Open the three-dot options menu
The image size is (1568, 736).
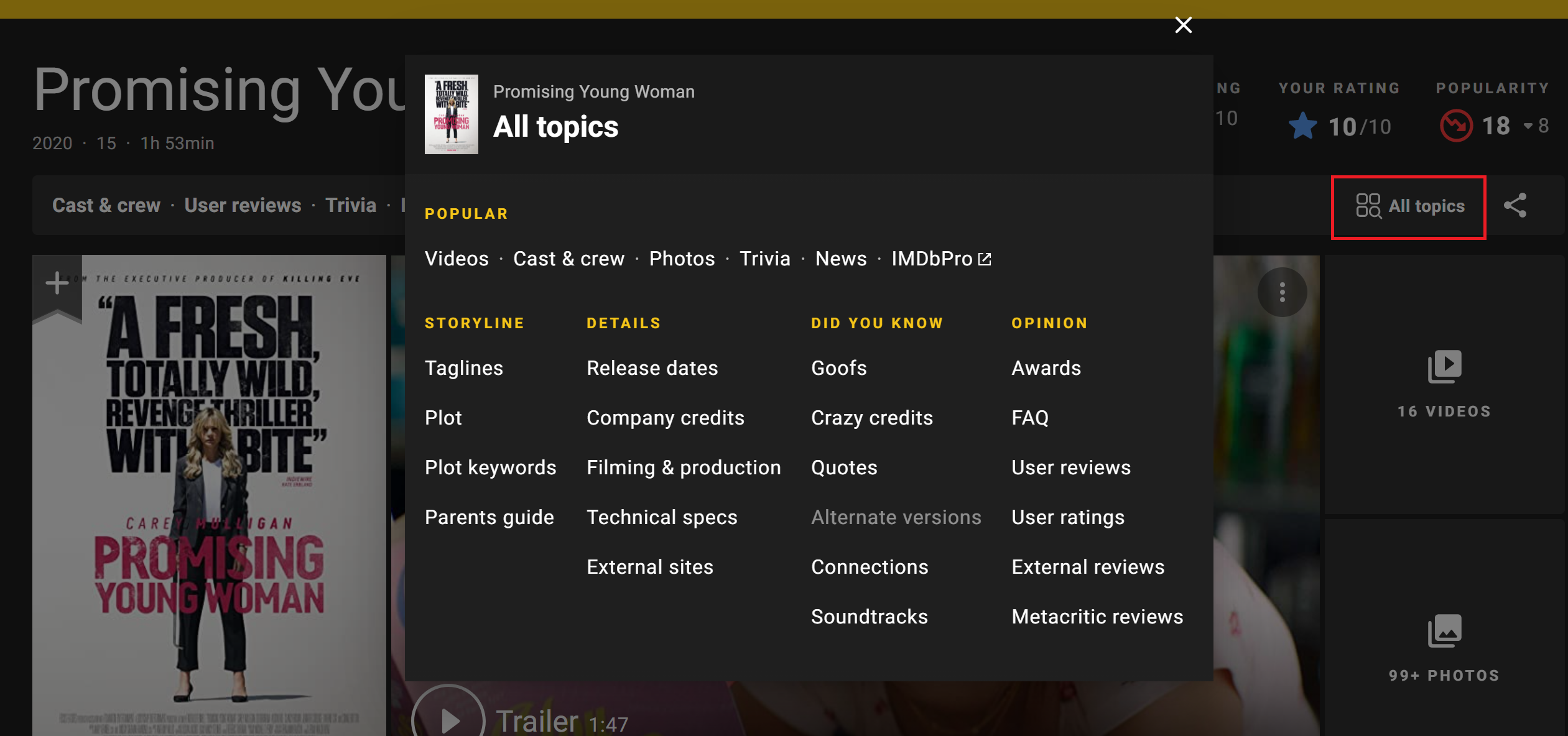tap(1282, 292)
